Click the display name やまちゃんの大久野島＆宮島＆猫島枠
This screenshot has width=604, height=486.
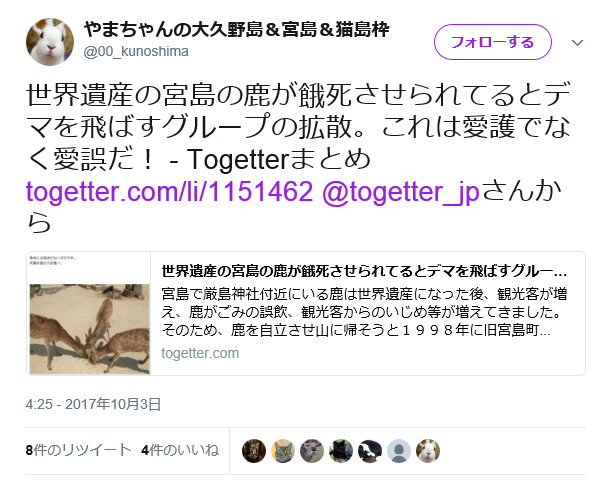pos(237,29)
